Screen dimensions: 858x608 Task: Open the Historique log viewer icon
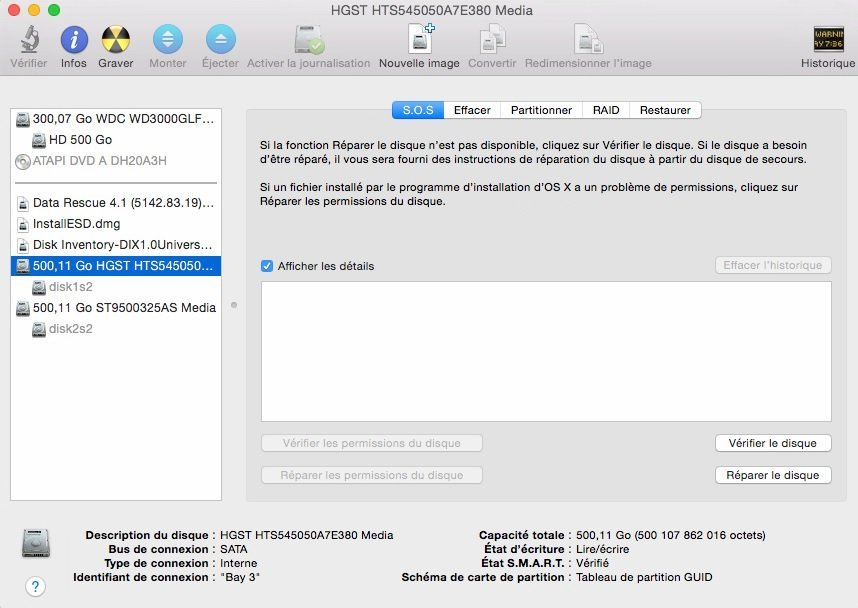click(x=826, y=40)
